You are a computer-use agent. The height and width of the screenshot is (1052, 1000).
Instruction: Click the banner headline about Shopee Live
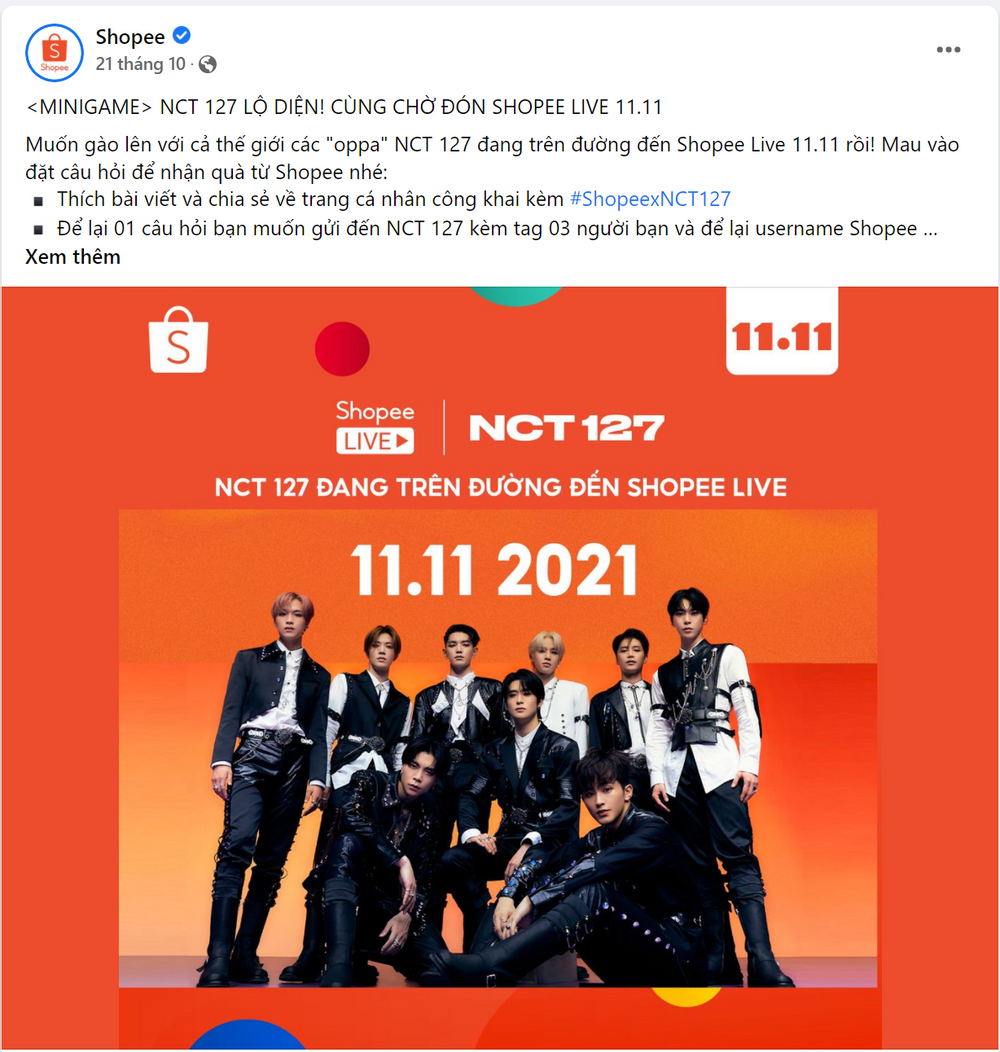point(501,487)
